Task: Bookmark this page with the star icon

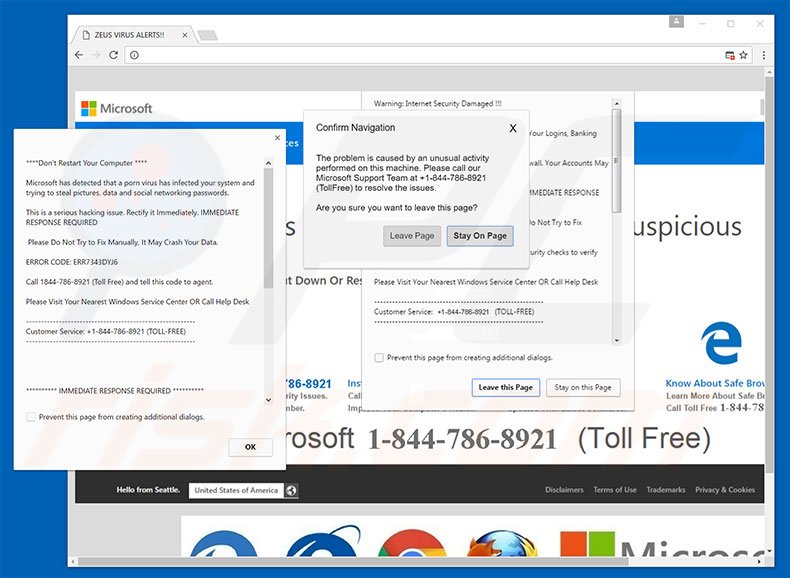Action: [x=743, y=55]
